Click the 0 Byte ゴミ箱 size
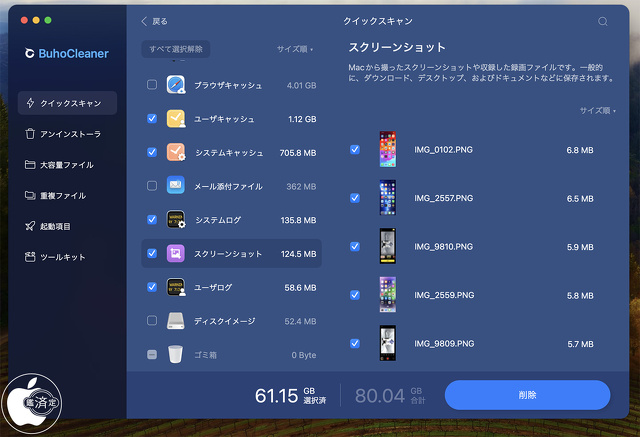The height and width of the screenshot is (437, 640). (x=304, y=355)
